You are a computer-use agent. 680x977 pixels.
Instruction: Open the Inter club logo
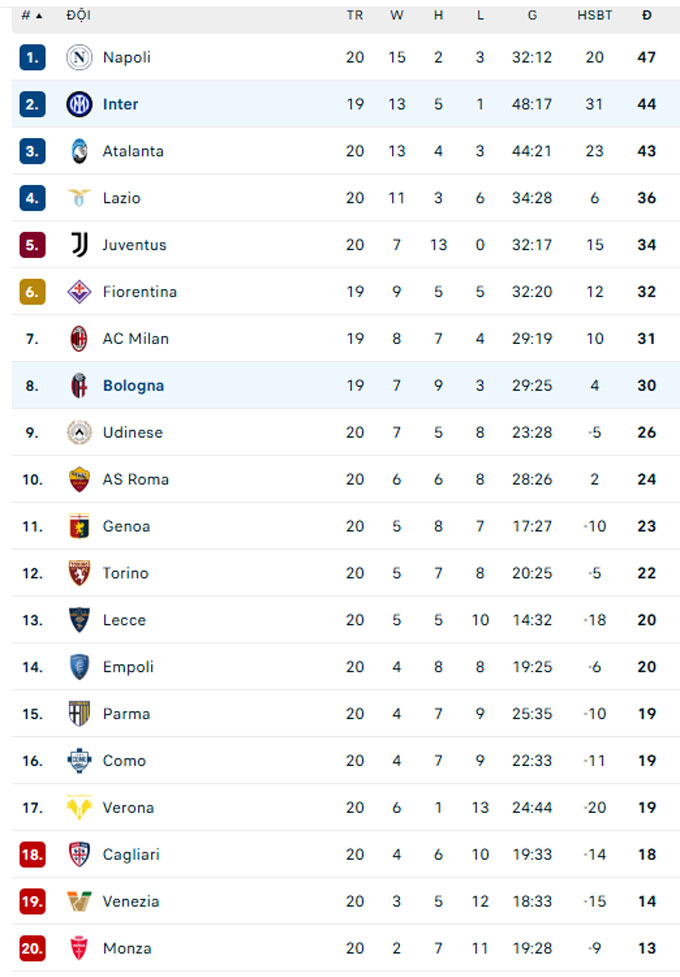pyautogui.click(x=79, y=104)
